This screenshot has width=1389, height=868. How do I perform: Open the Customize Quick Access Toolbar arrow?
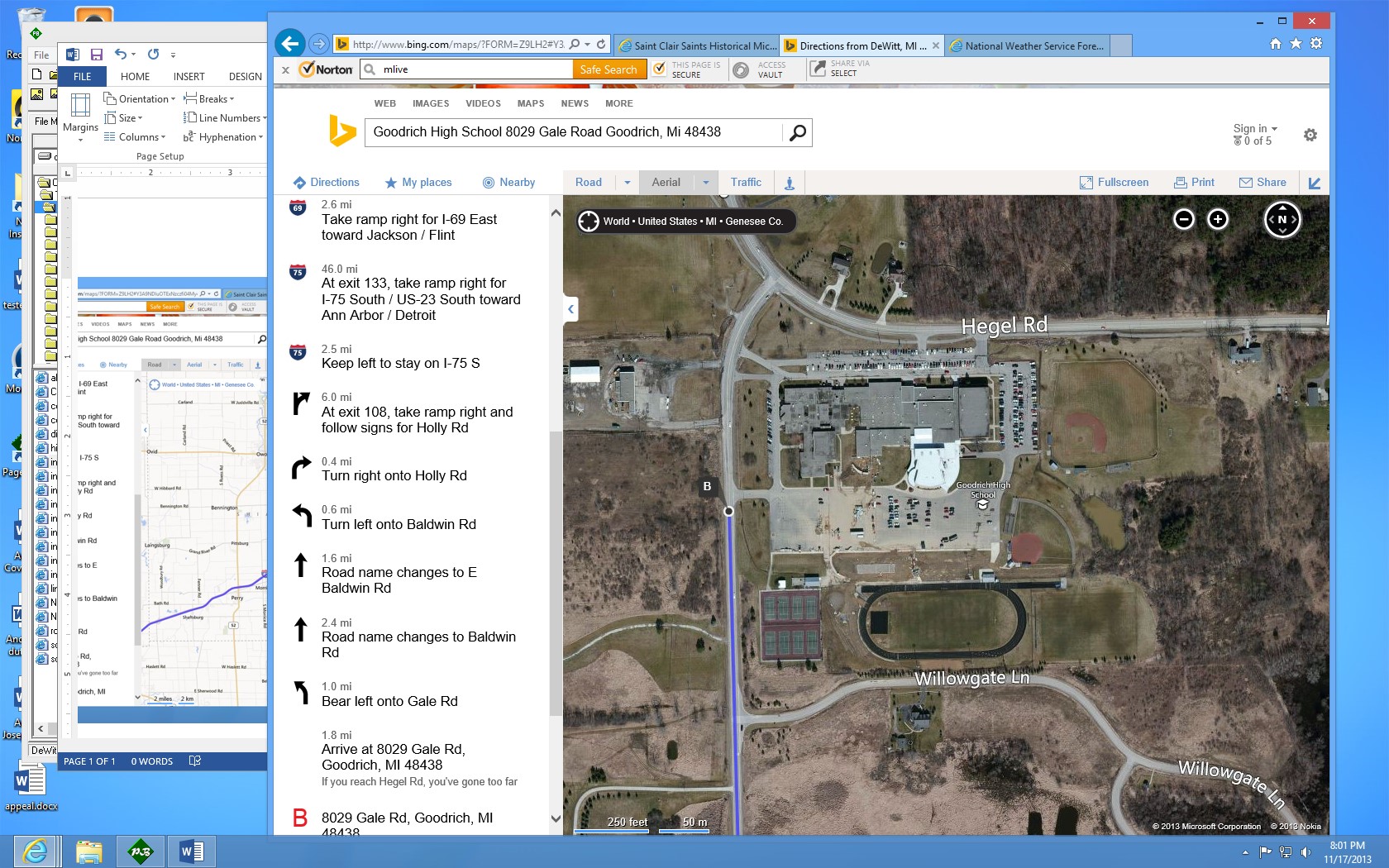(x=173, y=55)
